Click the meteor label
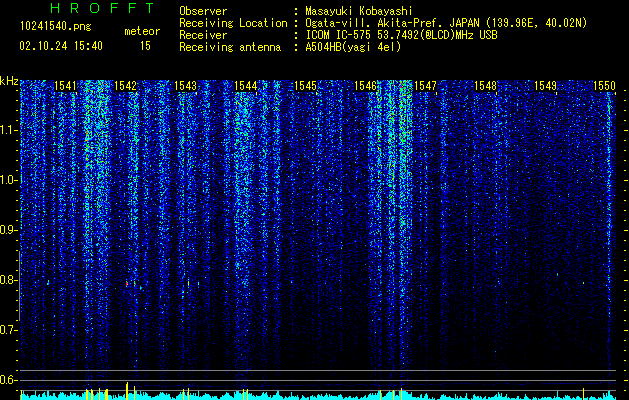629x400 pixels. click(x=142, y=31)
